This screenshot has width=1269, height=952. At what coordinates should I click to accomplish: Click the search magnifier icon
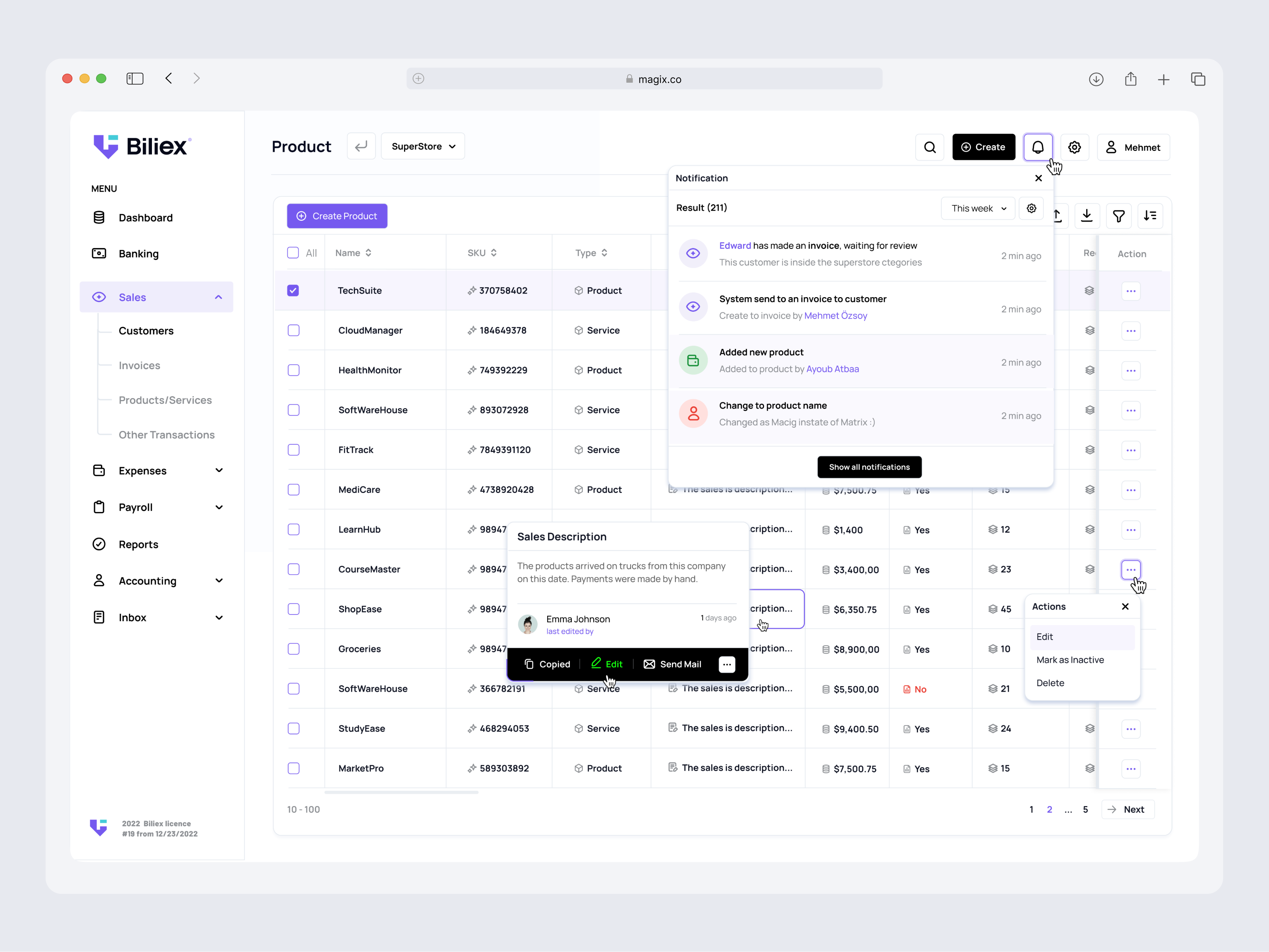(930, 147)
